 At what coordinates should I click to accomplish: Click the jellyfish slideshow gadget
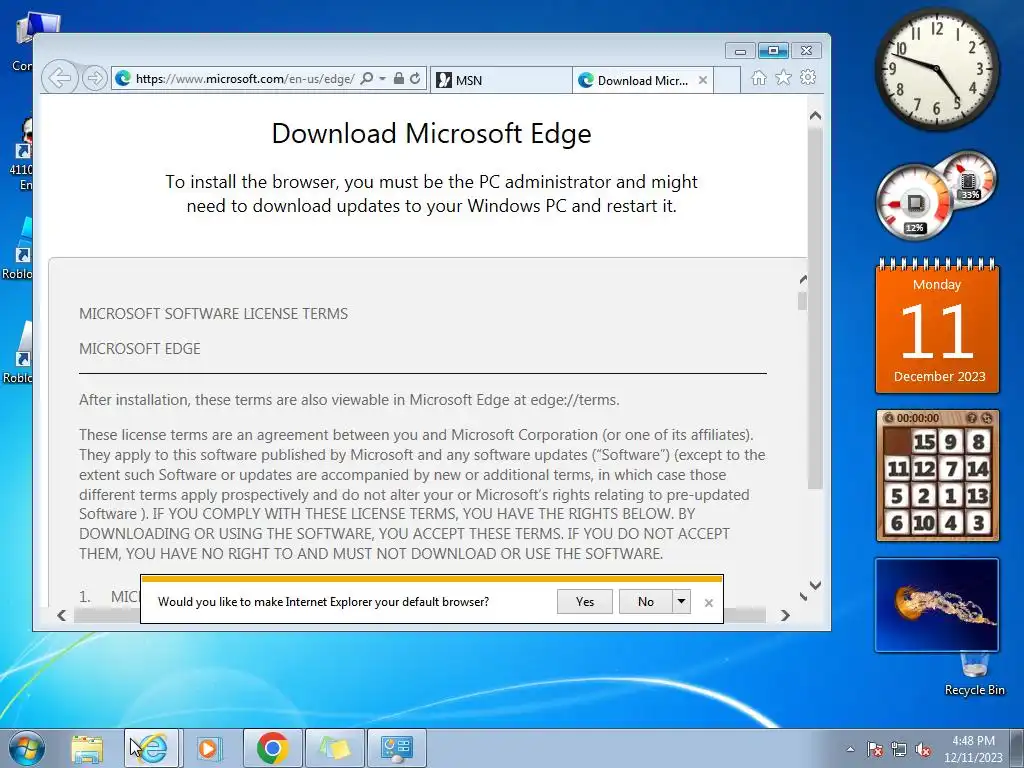click(x=936, y=605)
